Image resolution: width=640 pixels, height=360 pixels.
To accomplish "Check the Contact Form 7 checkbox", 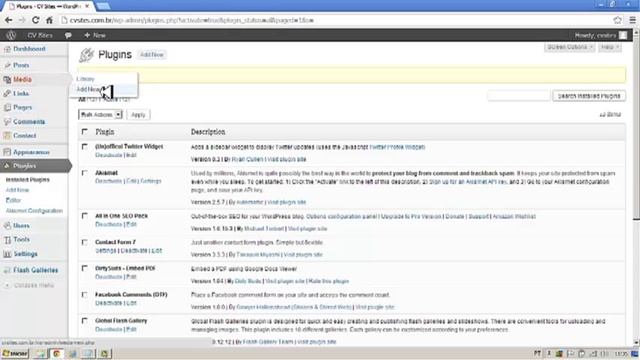I will pyautogui.click(x=84, y=242).
